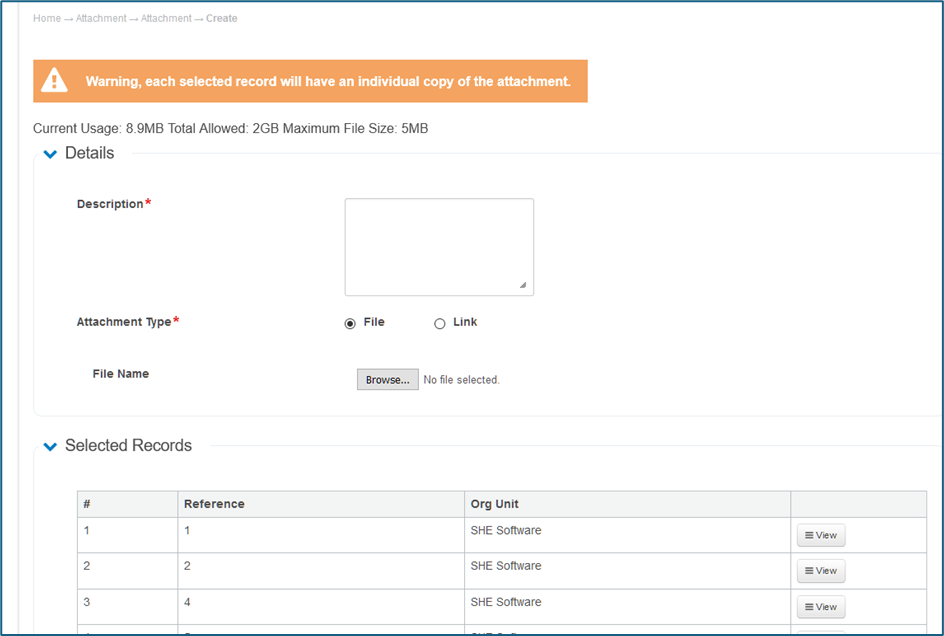Click SHE Software cell in first row

point(505,530)
